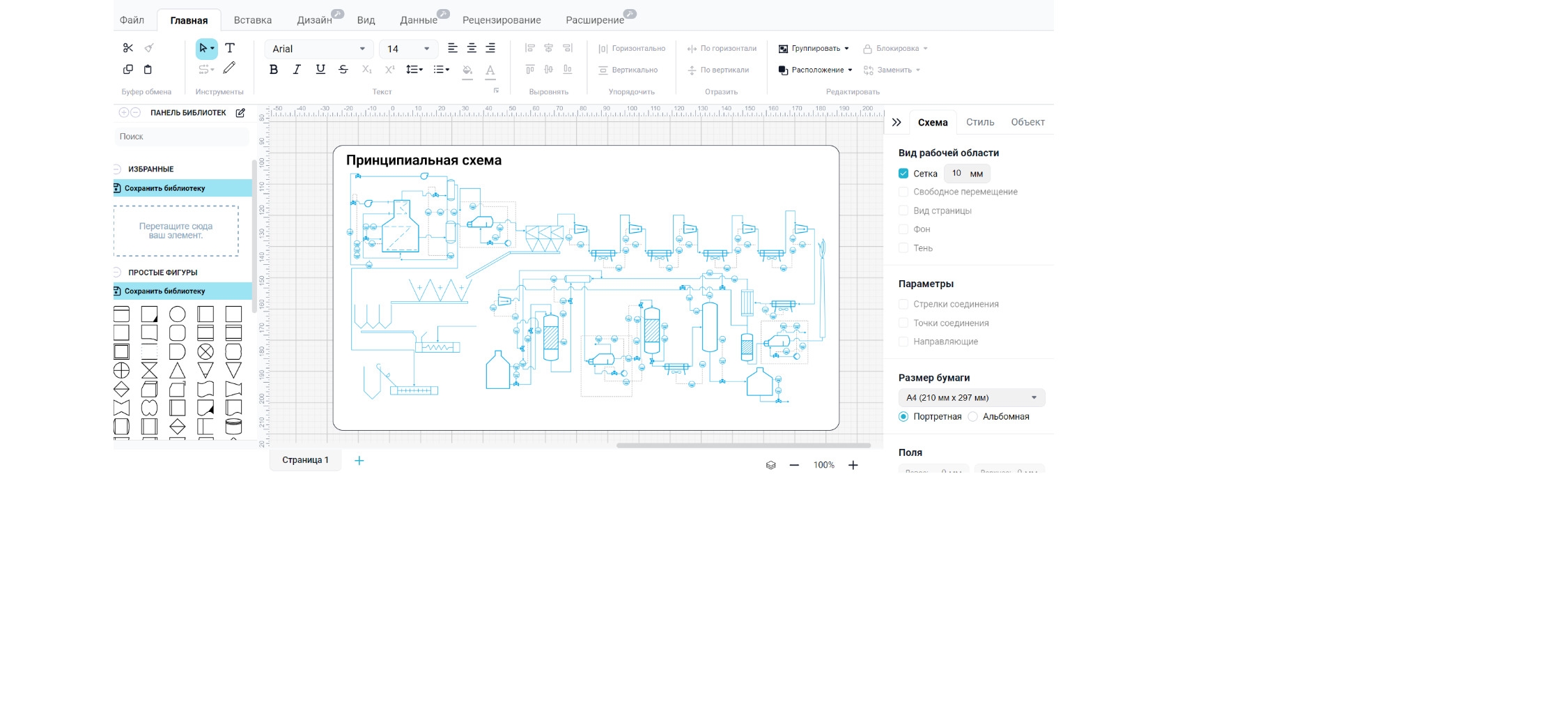Click the Cut scissors icon
The height and width of the screenshot is (704, 1568).
coord(128,48)
